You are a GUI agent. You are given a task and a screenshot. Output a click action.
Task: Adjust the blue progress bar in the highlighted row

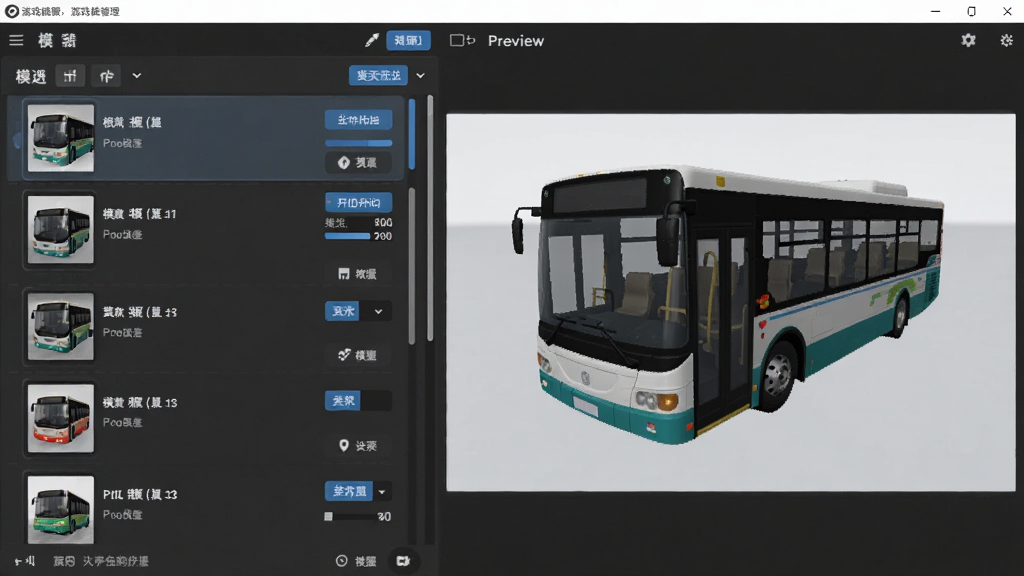pos(359,143)
